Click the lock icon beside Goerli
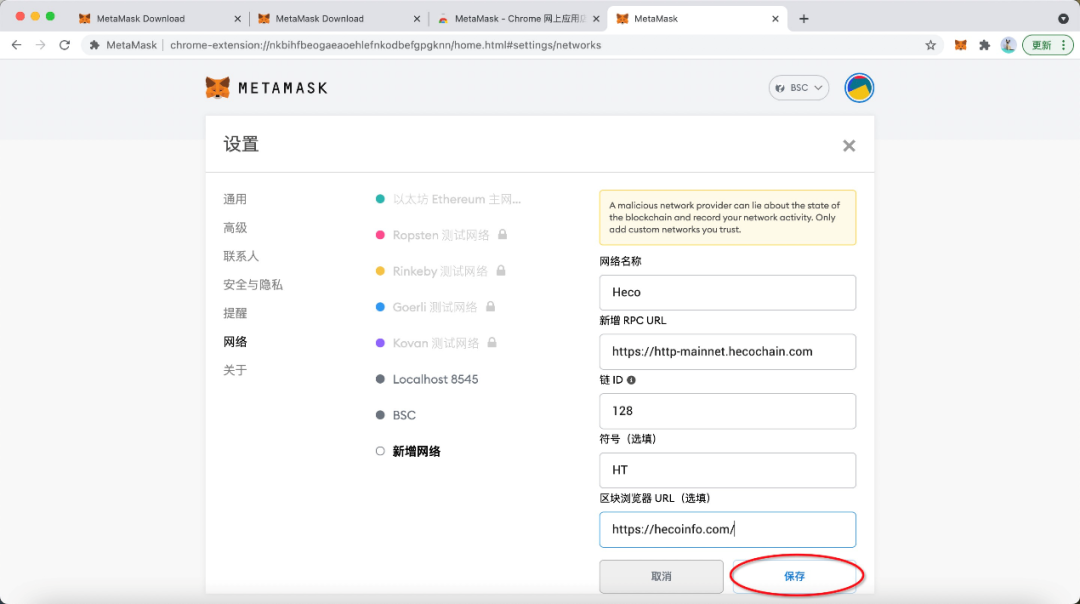 (490, 306)
